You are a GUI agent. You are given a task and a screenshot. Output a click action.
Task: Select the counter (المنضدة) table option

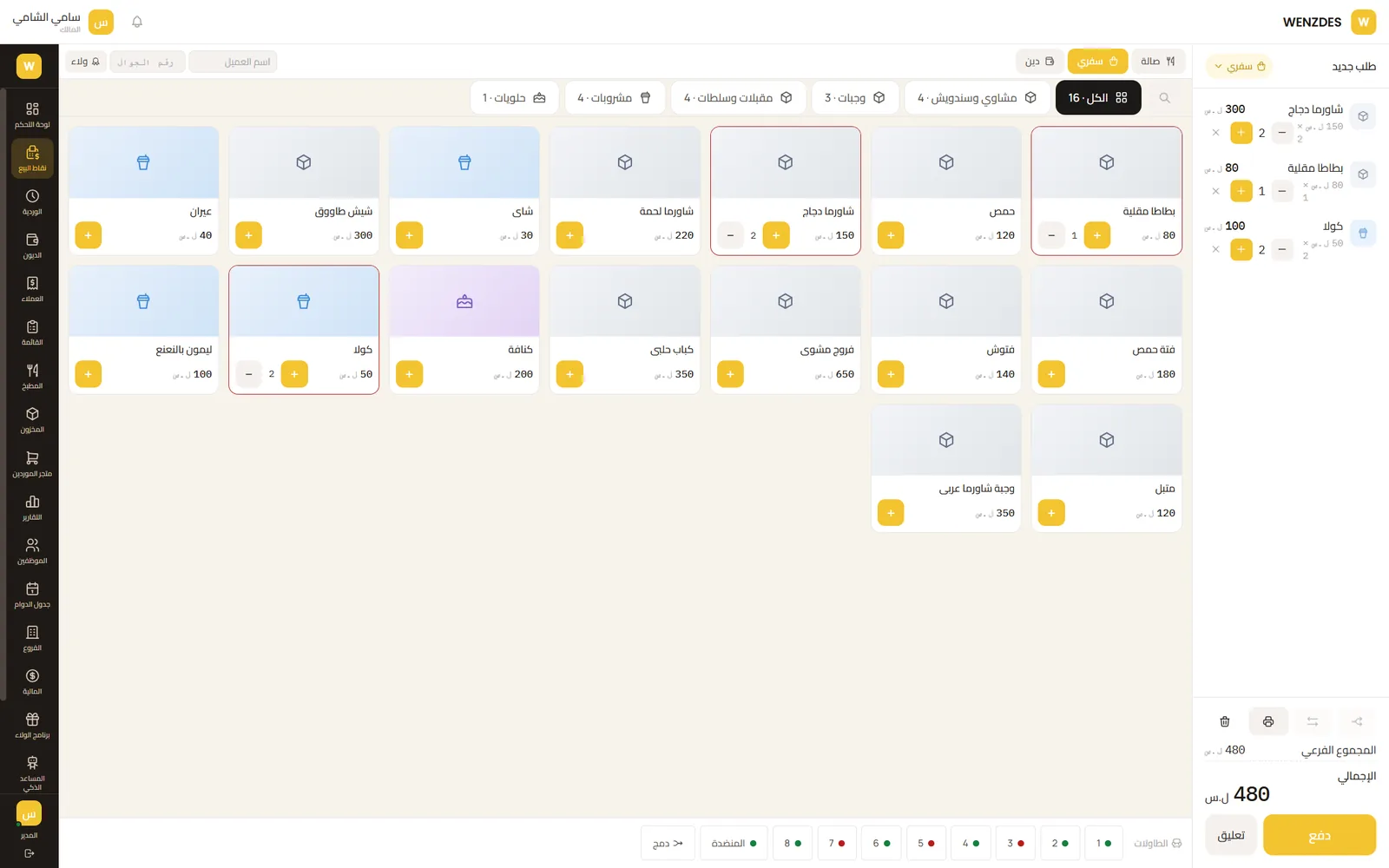[734, 843]
